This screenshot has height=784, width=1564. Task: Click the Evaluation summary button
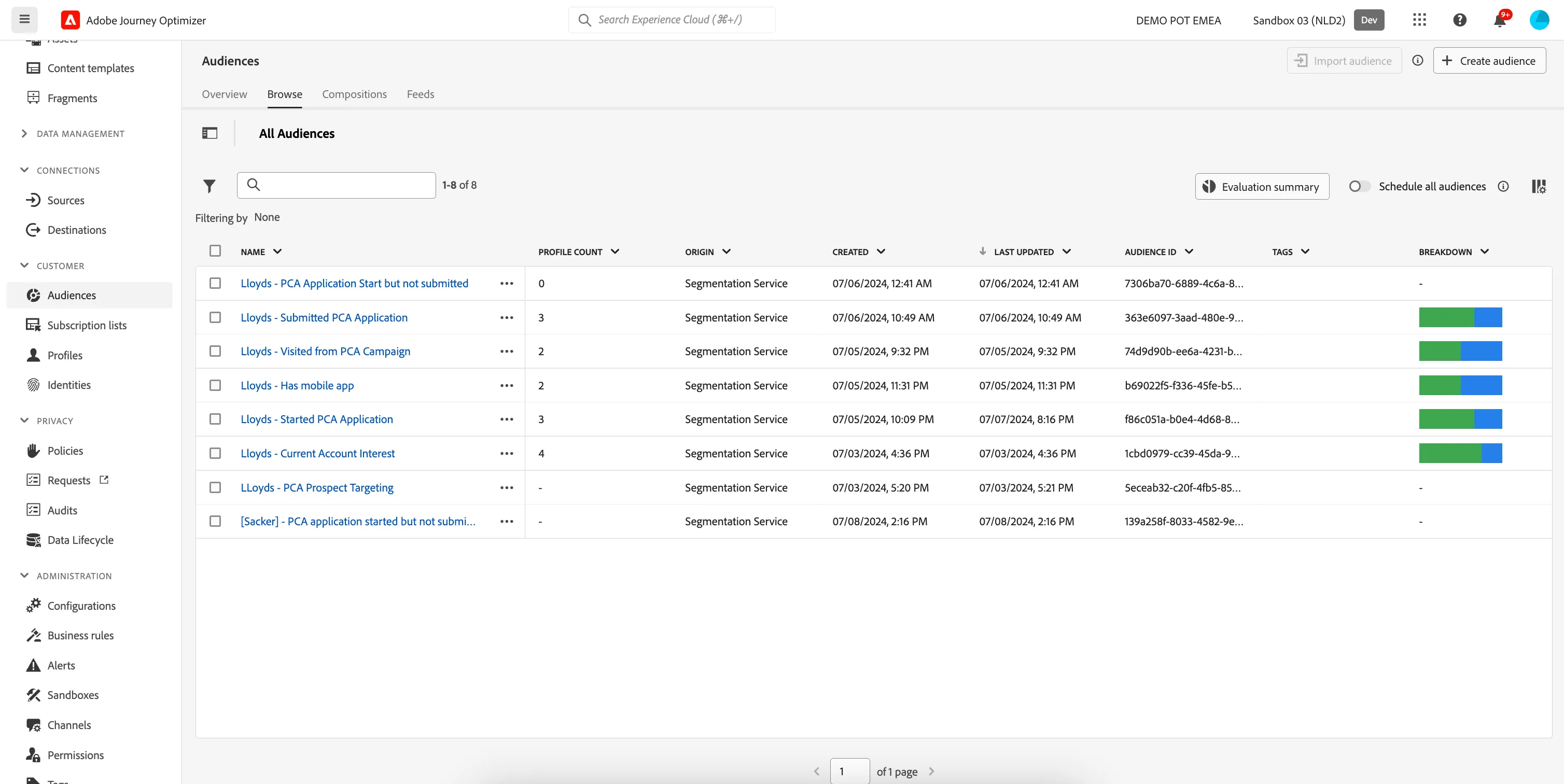click(x=1262, y=187)
